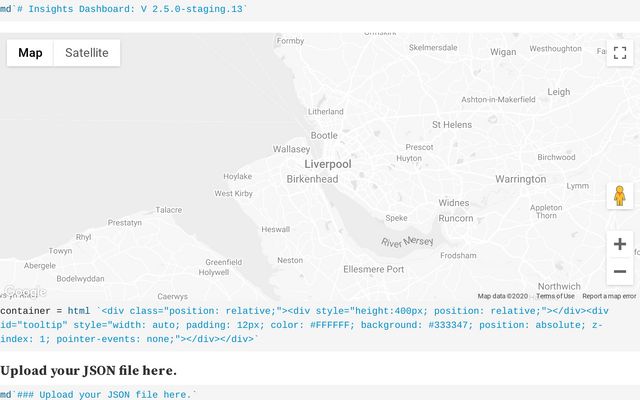Switch to Satellite imagery tab

point(87,53)
